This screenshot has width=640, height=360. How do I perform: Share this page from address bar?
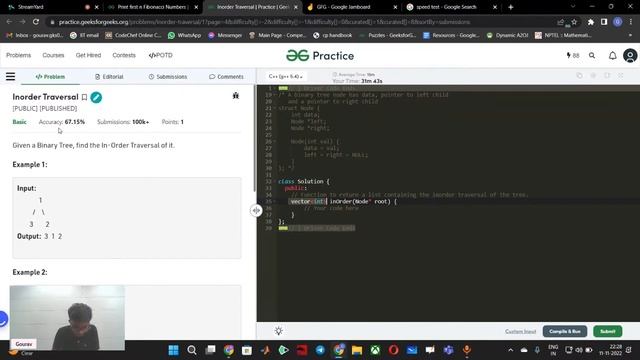tap(560, 22)
